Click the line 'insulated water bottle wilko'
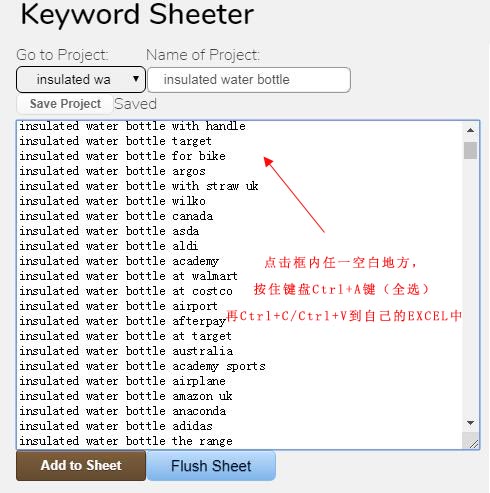The image size is (490, 493). click(112, 201)
